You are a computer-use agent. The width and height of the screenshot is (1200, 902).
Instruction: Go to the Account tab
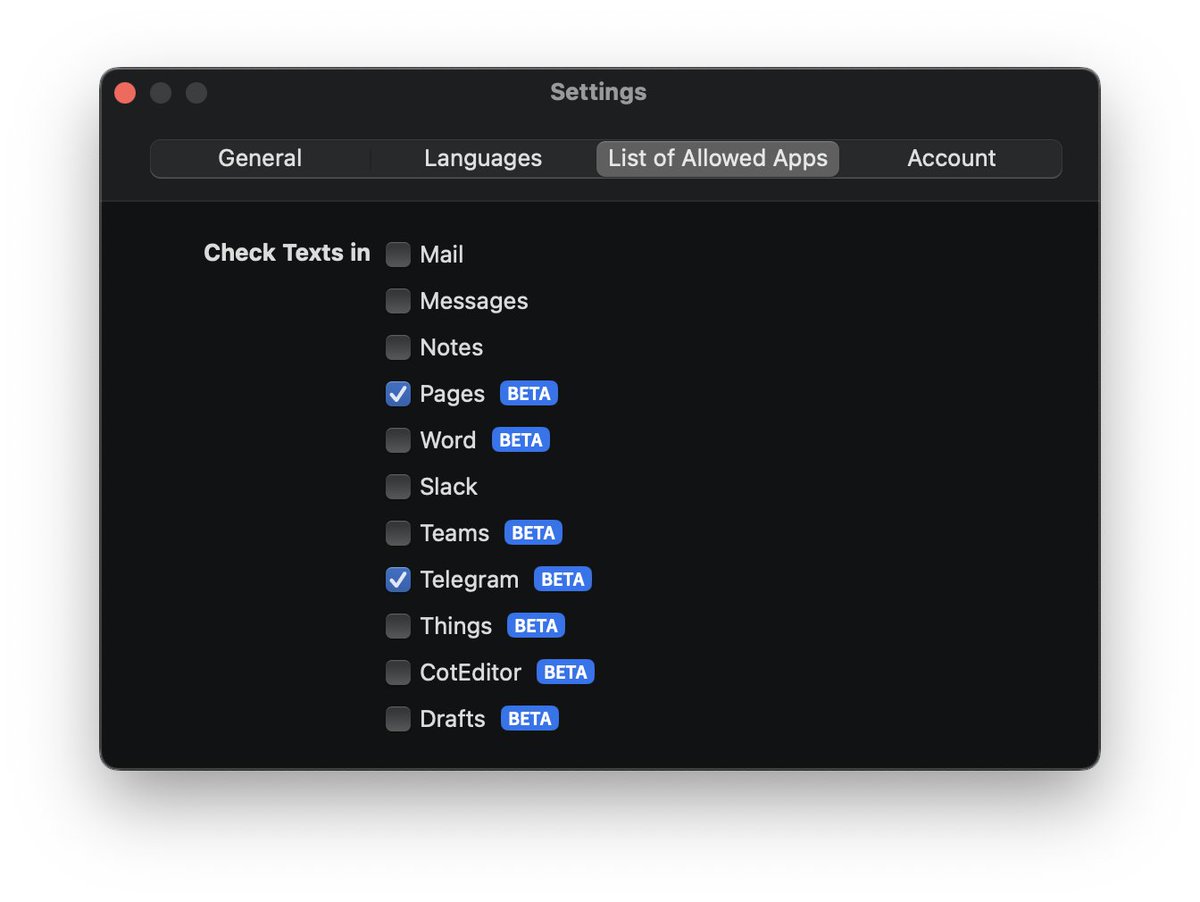click(x=951, y=158)
